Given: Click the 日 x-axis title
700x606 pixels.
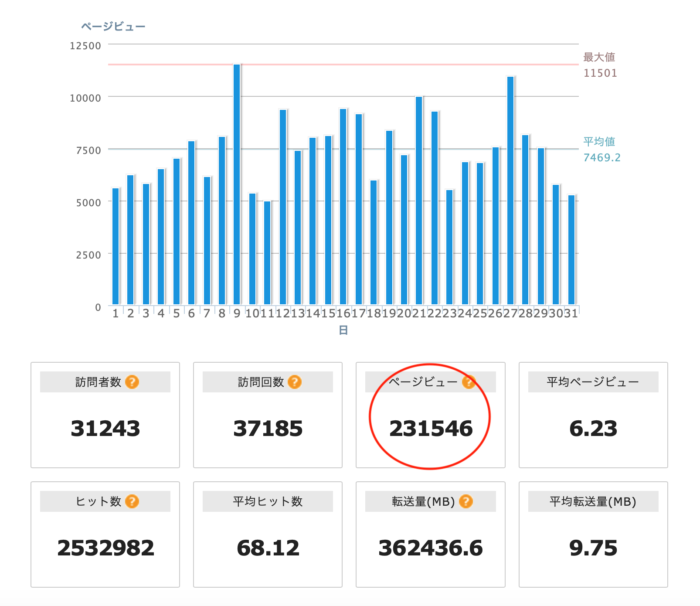Looking at the screenshot, I should tap(343, 330).
